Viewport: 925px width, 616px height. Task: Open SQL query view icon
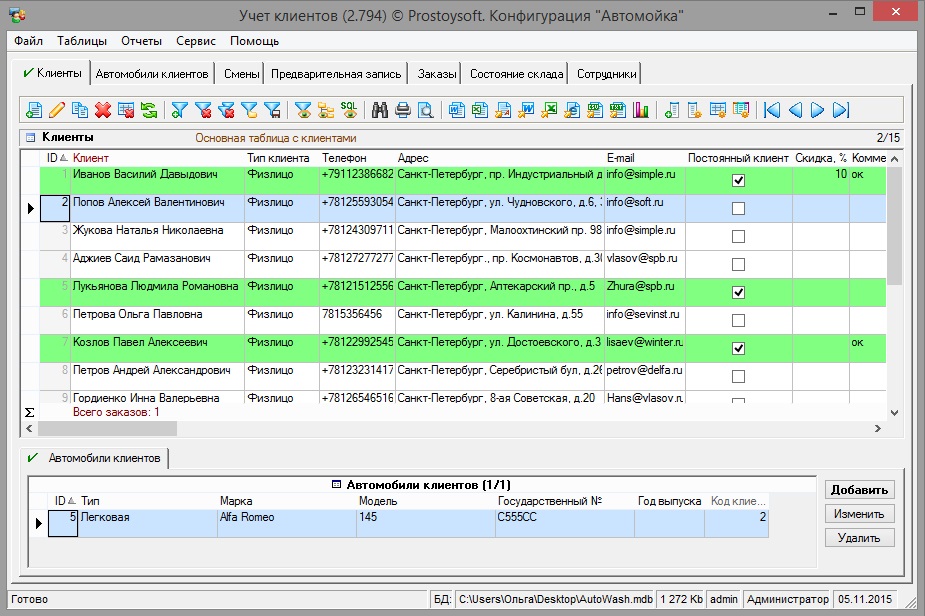[x=349, y=110]
